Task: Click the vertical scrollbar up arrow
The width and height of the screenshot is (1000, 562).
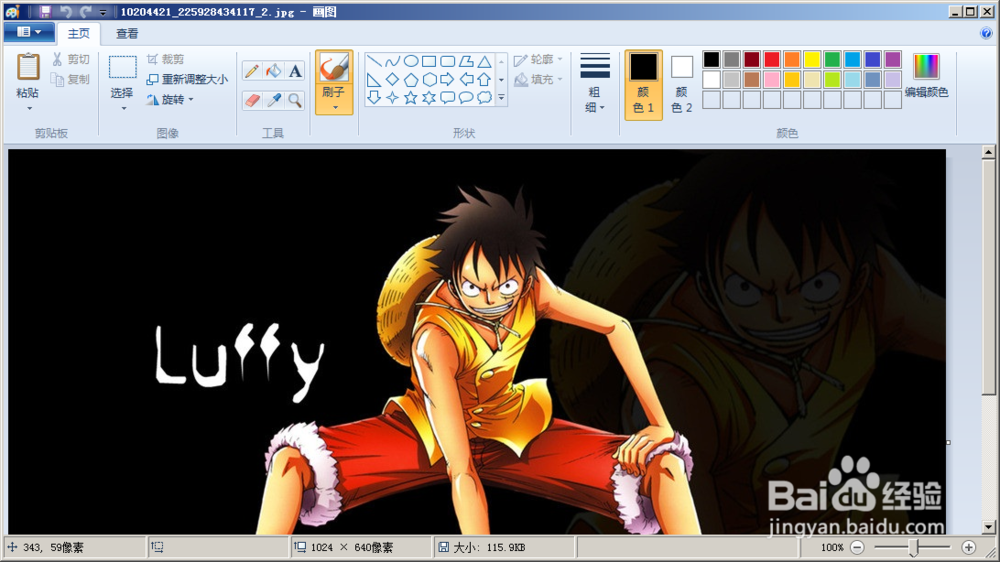Action: pyautogui.click(x=988, y=152)
